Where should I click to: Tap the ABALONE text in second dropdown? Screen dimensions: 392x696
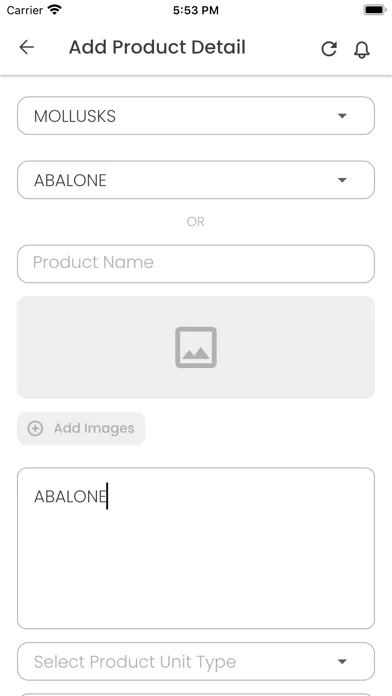point(70,181)
